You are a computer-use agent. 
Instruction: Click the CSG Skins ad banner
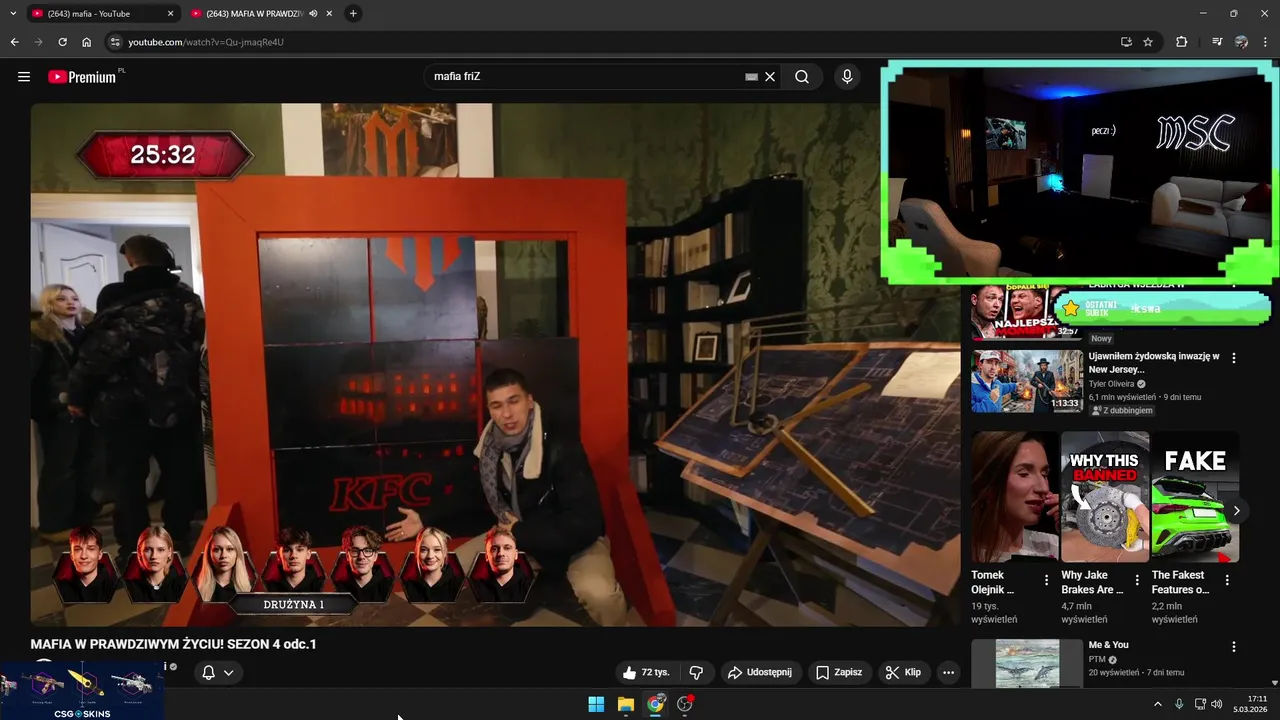[x=82, y=690]
